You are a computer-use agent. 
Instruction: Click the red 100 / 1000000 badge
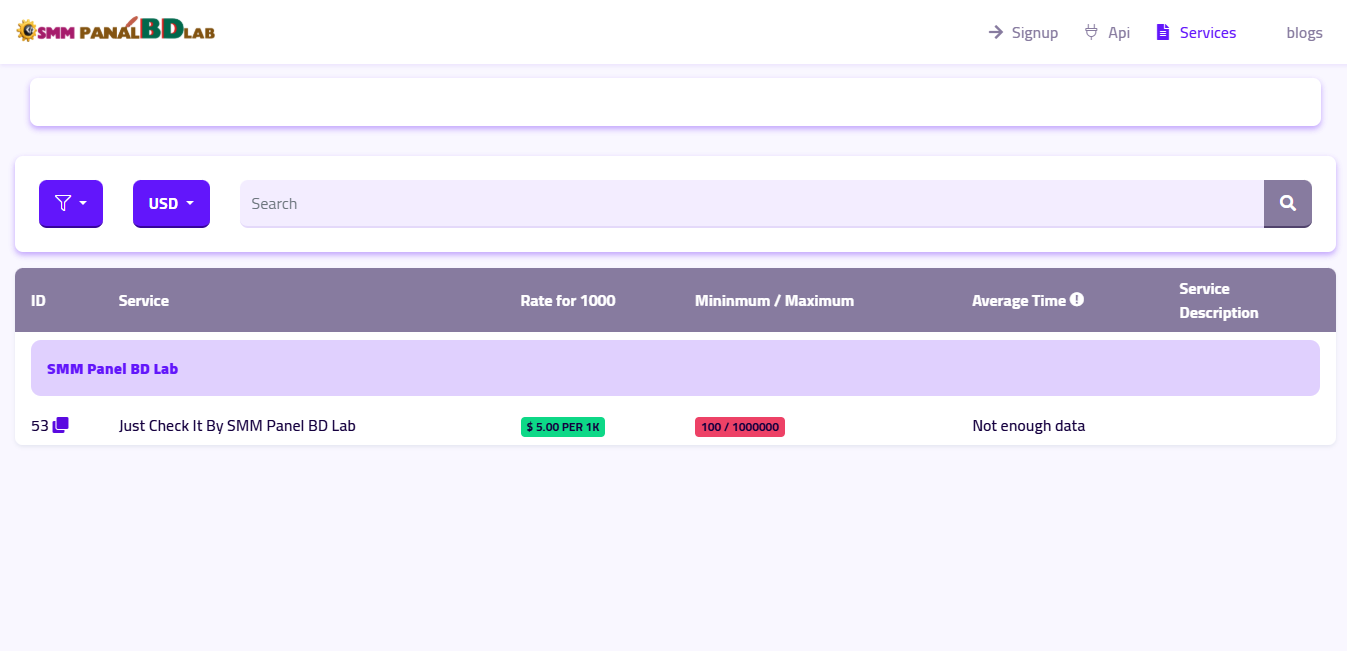click(x=740, y=427)
